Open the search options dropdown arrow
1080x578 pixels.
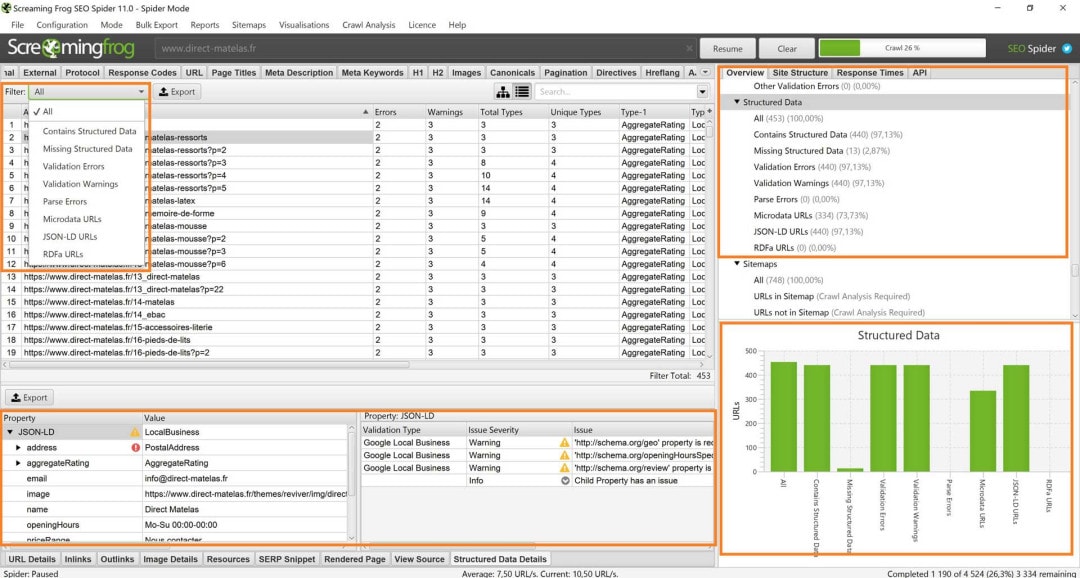tap(702, 92)
